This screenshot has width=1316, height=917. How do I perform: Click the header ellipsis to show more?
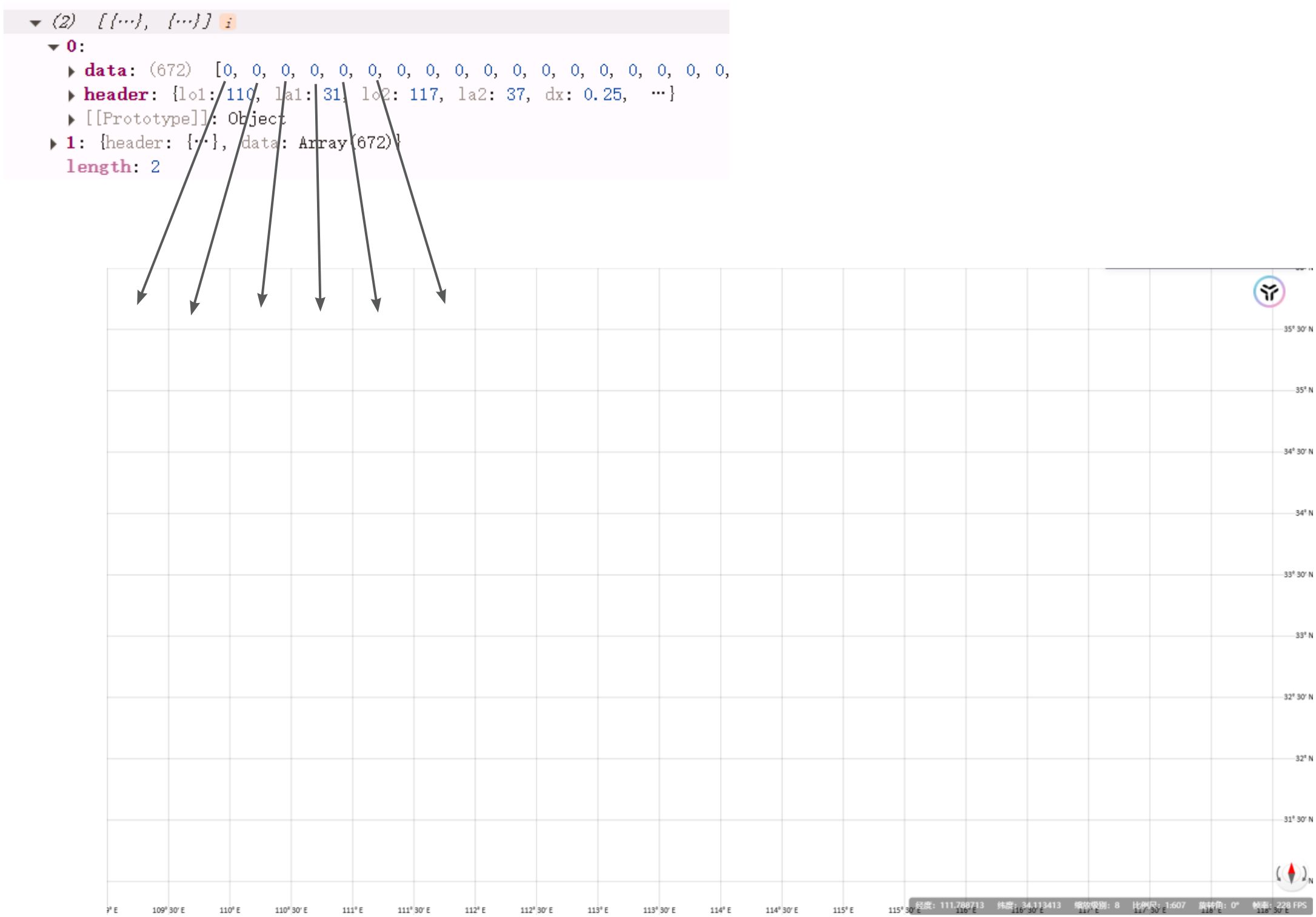coord(658,94)
